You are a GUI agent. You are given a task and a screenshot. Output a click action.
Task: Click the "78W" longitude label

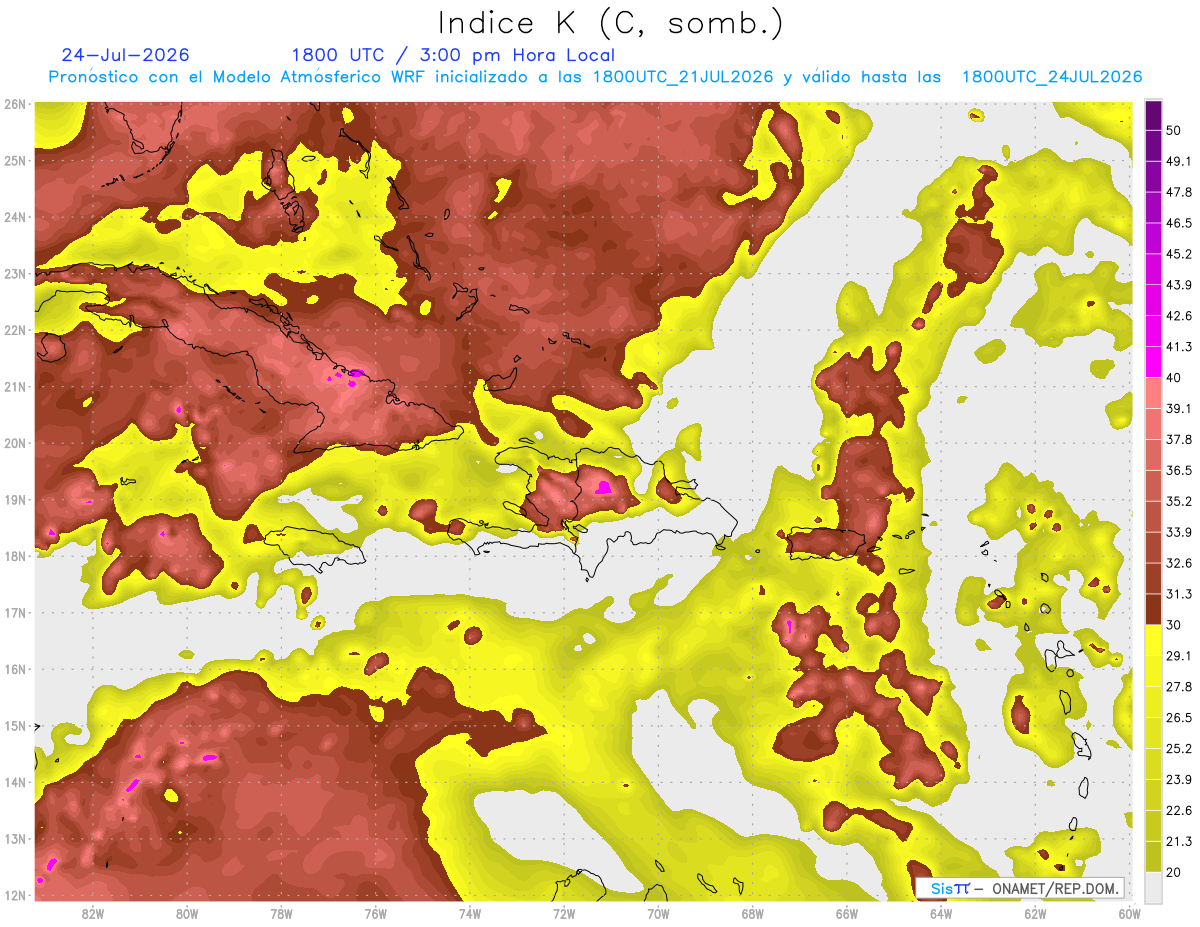[x=281, y=913]
